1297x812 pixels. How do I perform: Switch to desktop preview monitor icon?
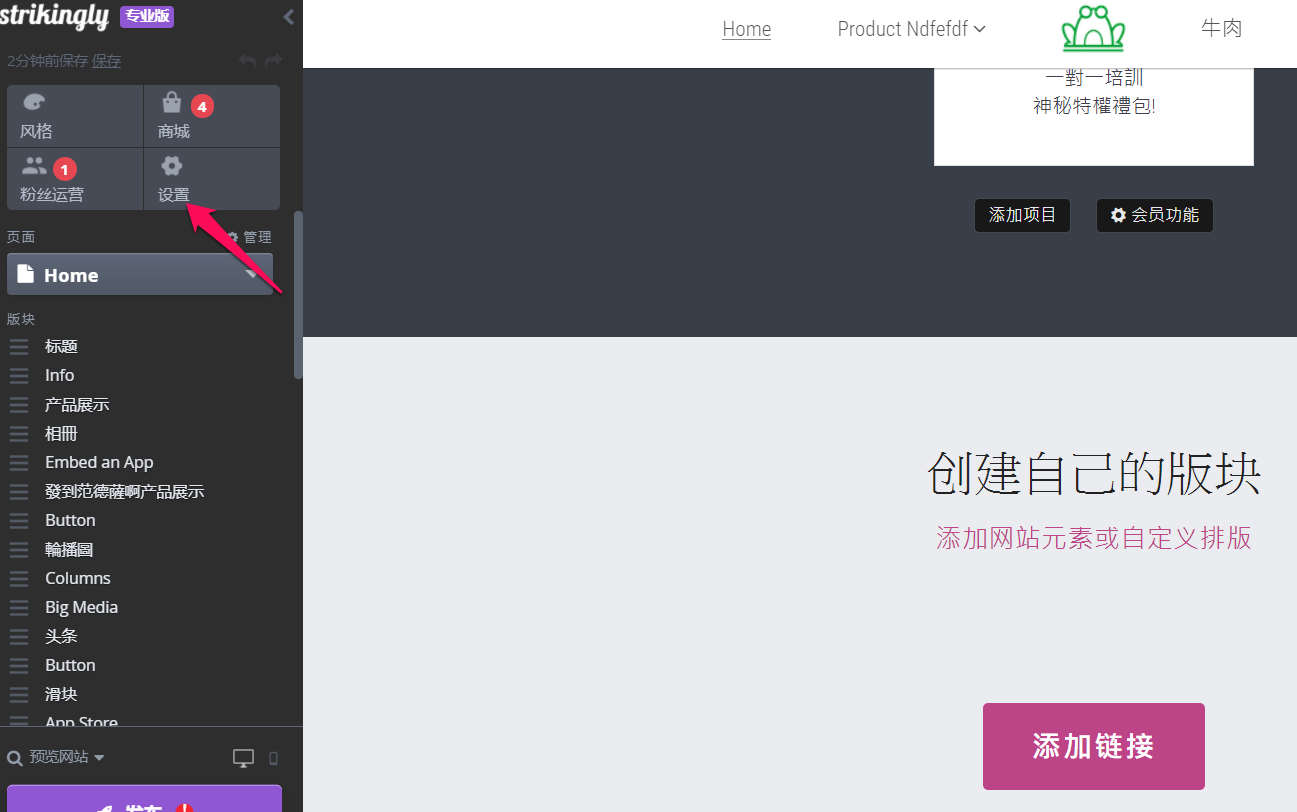(x=243, y=758)
